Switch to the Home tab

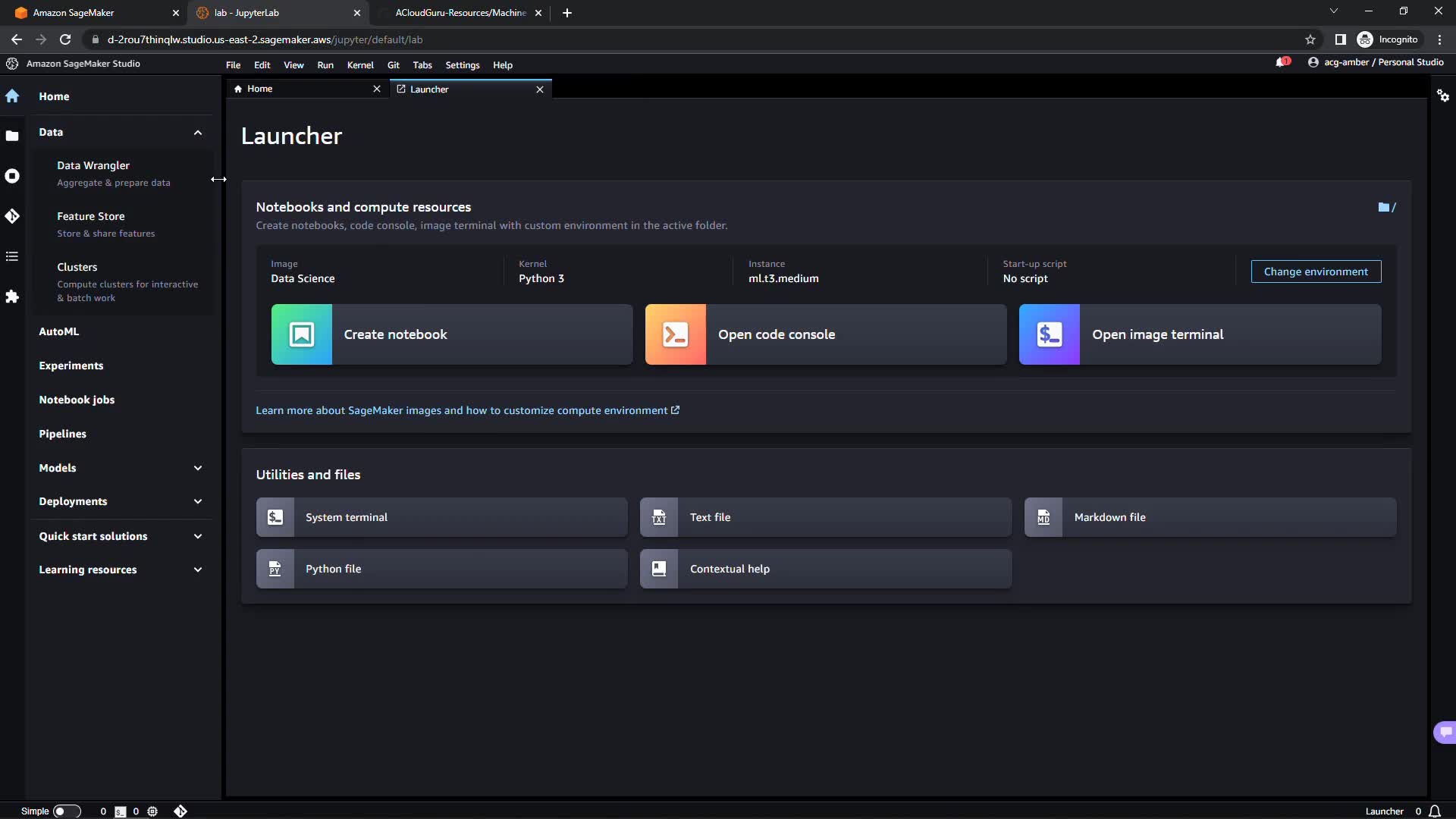coord(260,89)
